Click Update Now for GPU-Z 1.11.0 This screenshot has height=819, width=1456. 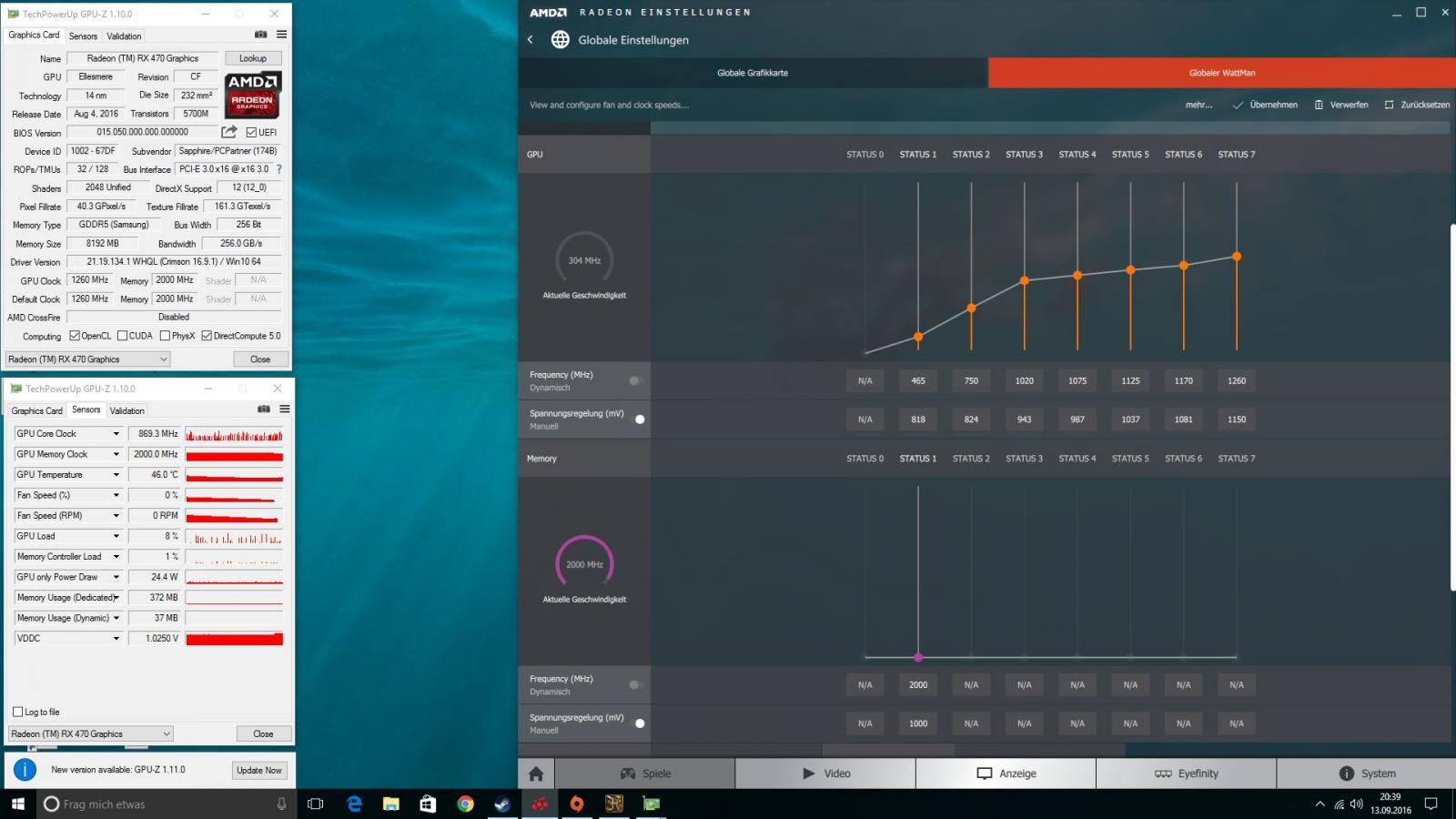(259, 770)
